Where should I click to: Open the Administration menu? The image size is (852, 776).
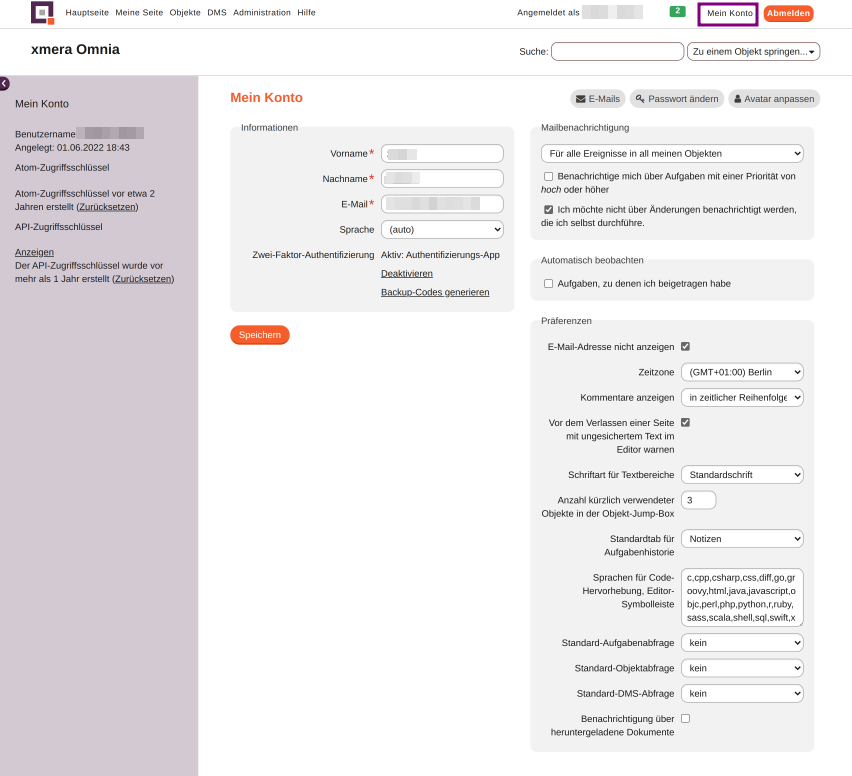pyautogui.click(x=262, y=12)
